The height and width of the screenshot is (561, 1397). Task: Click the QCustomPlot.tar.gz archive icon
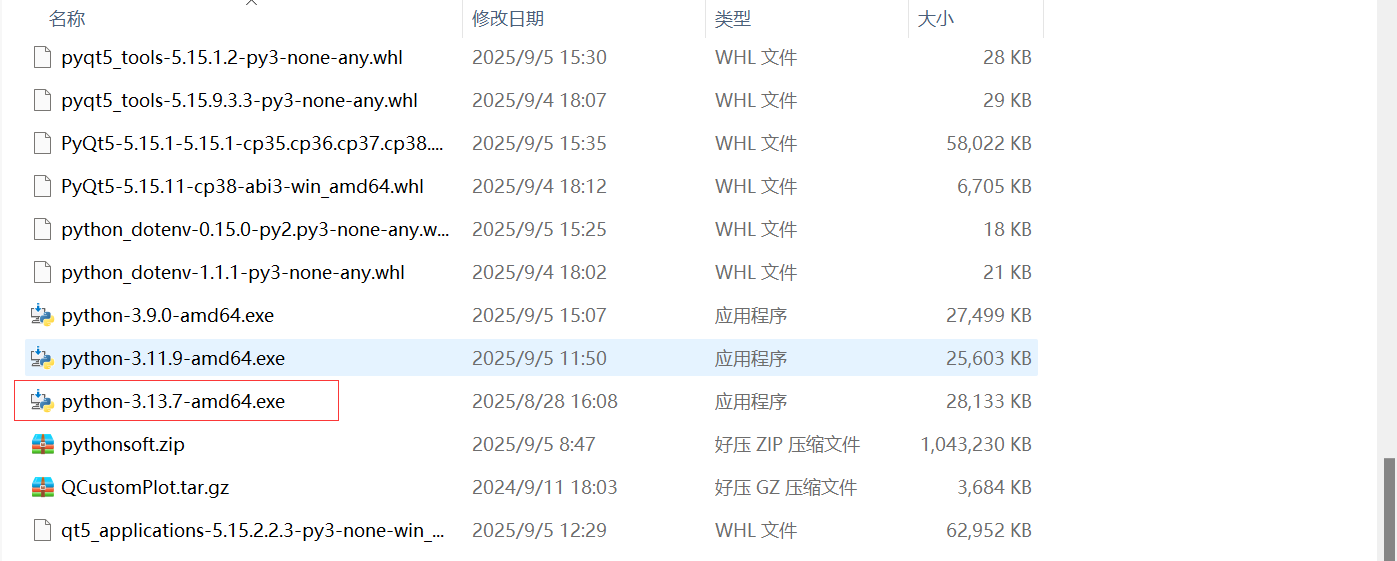(41, 487)
